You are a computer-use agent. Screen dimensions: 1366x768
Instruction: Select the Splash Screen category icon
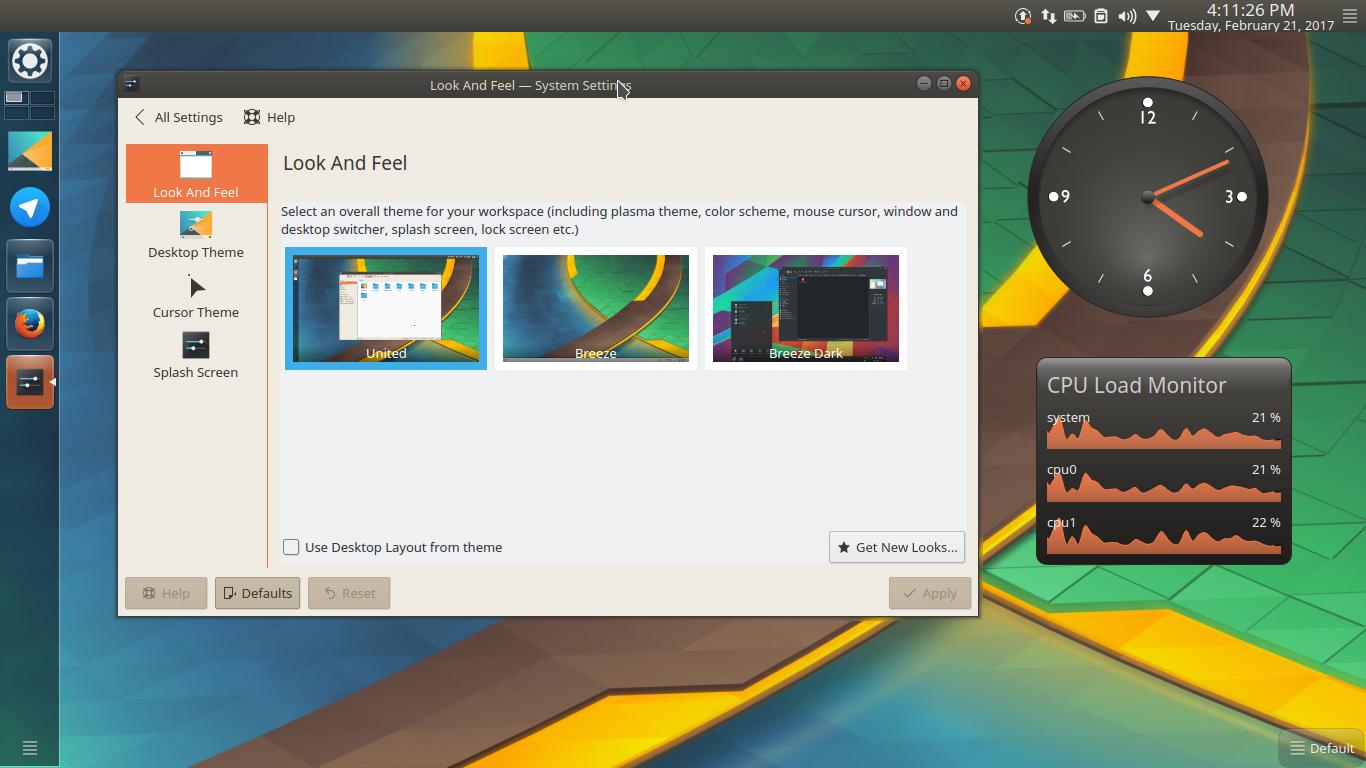click(x=196, y=347)
